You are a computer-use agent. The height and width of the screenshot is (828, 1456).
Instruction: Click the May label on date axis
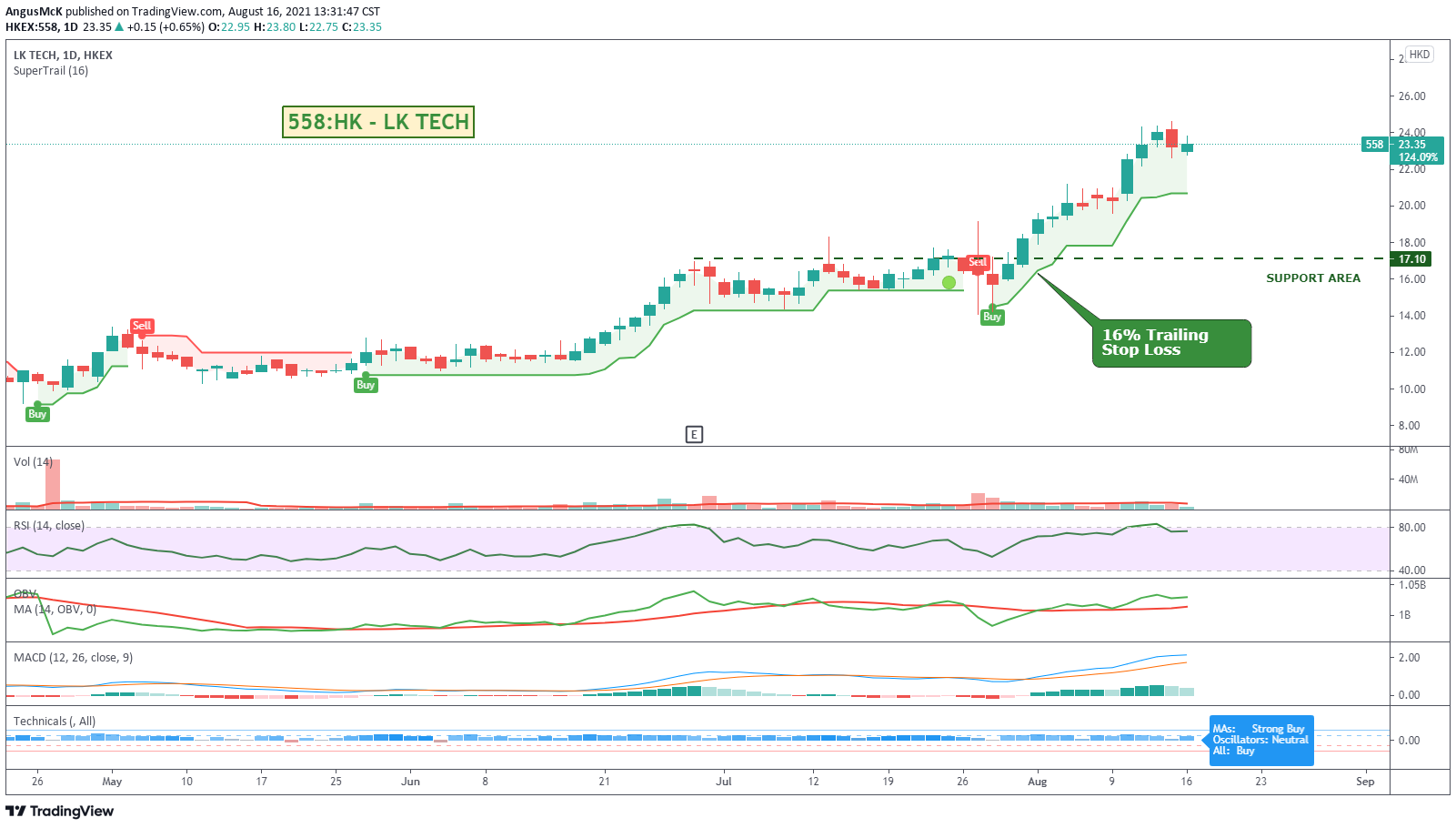pos(112,782)
